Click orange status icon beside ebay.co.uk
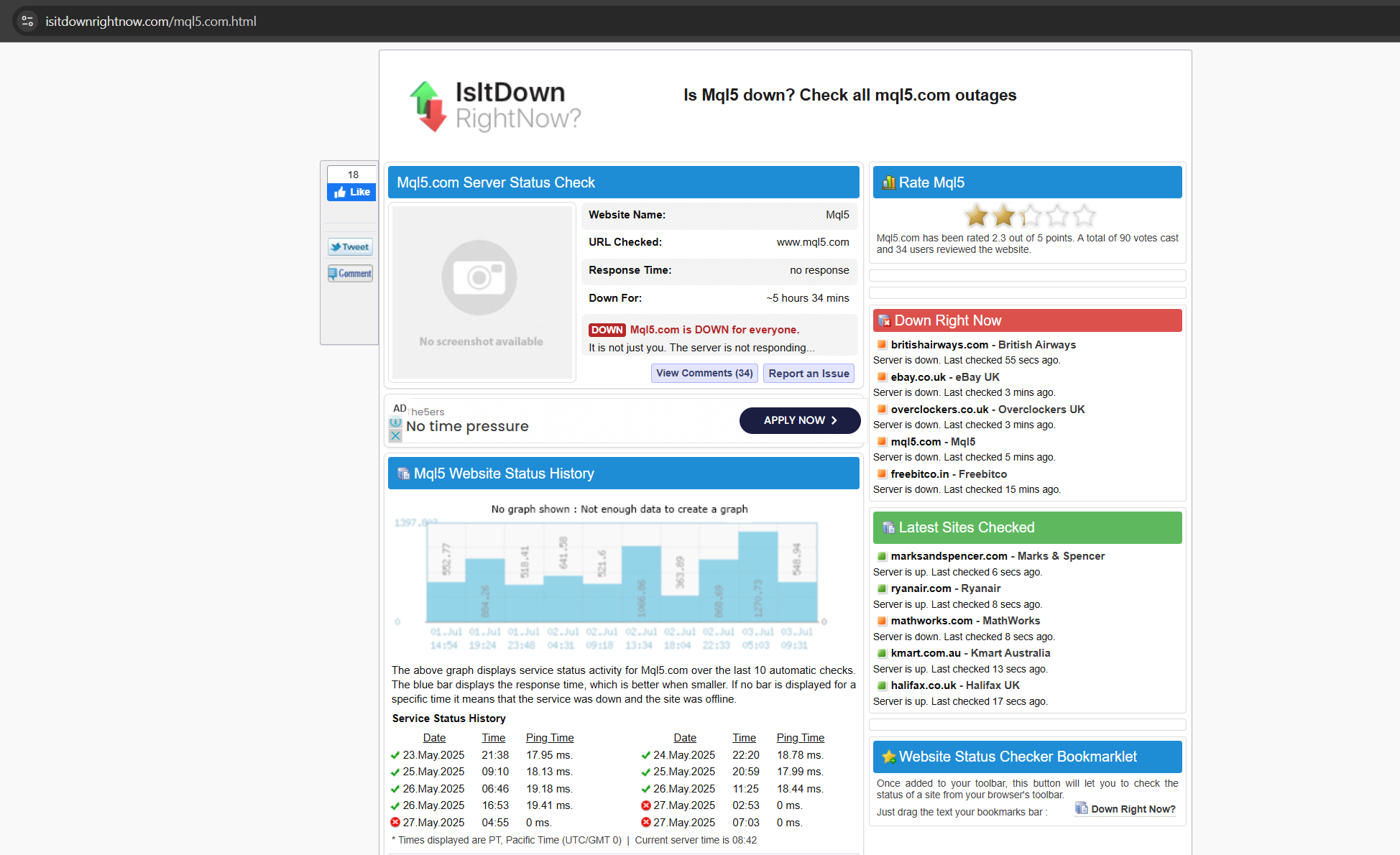The image size is (1400, 855). (x=882, y=376)
